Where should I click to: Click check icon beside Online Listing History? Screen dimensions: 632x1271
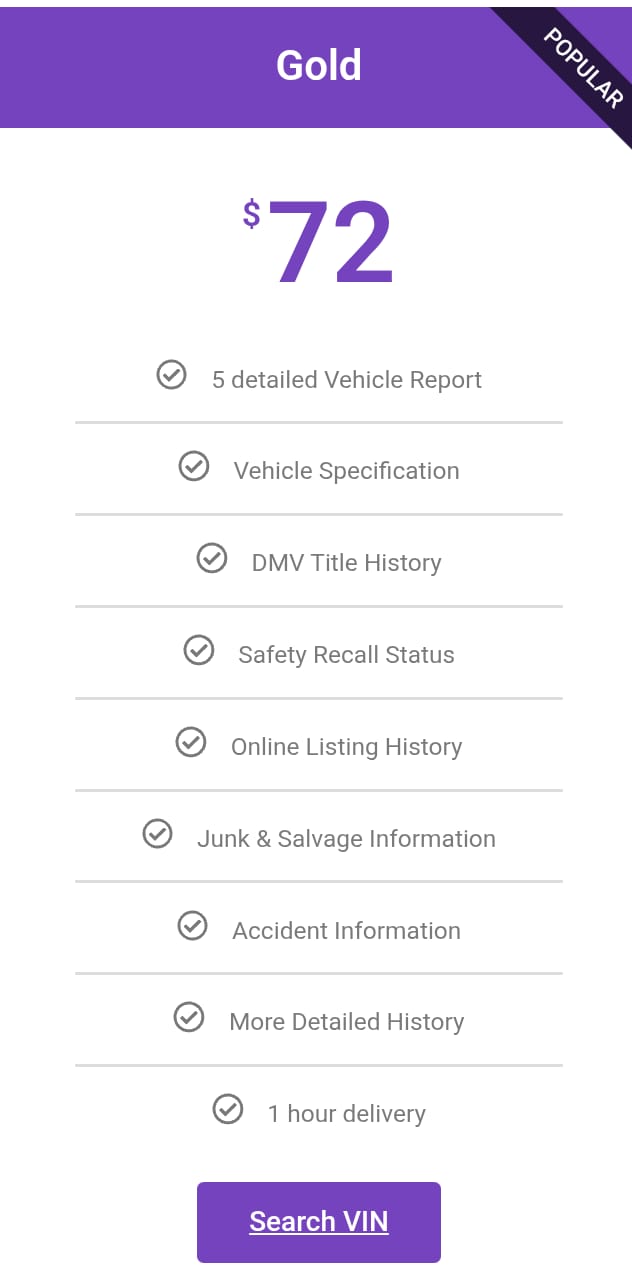pyautogui.click(x=191, y=742)
